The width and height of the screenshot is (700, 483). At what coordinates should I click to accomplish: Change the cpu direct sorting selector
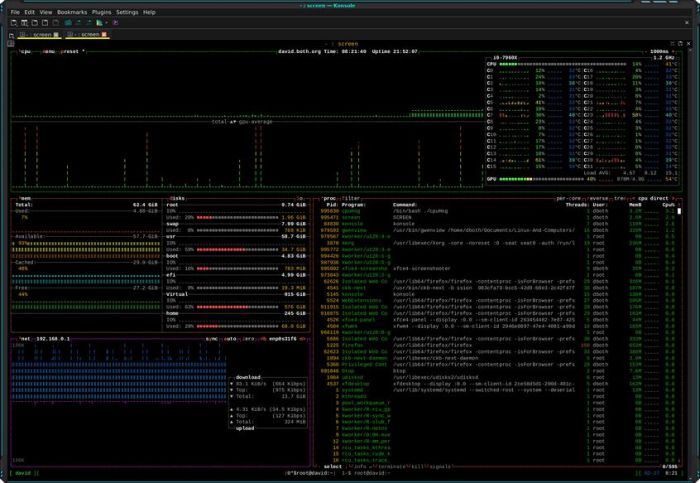click(654, 198)
